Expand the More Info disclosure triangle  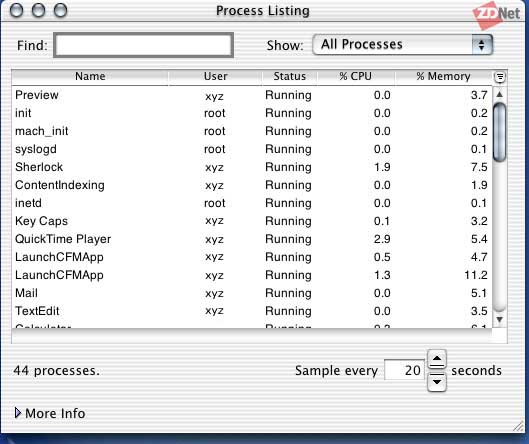pos(18,413)
